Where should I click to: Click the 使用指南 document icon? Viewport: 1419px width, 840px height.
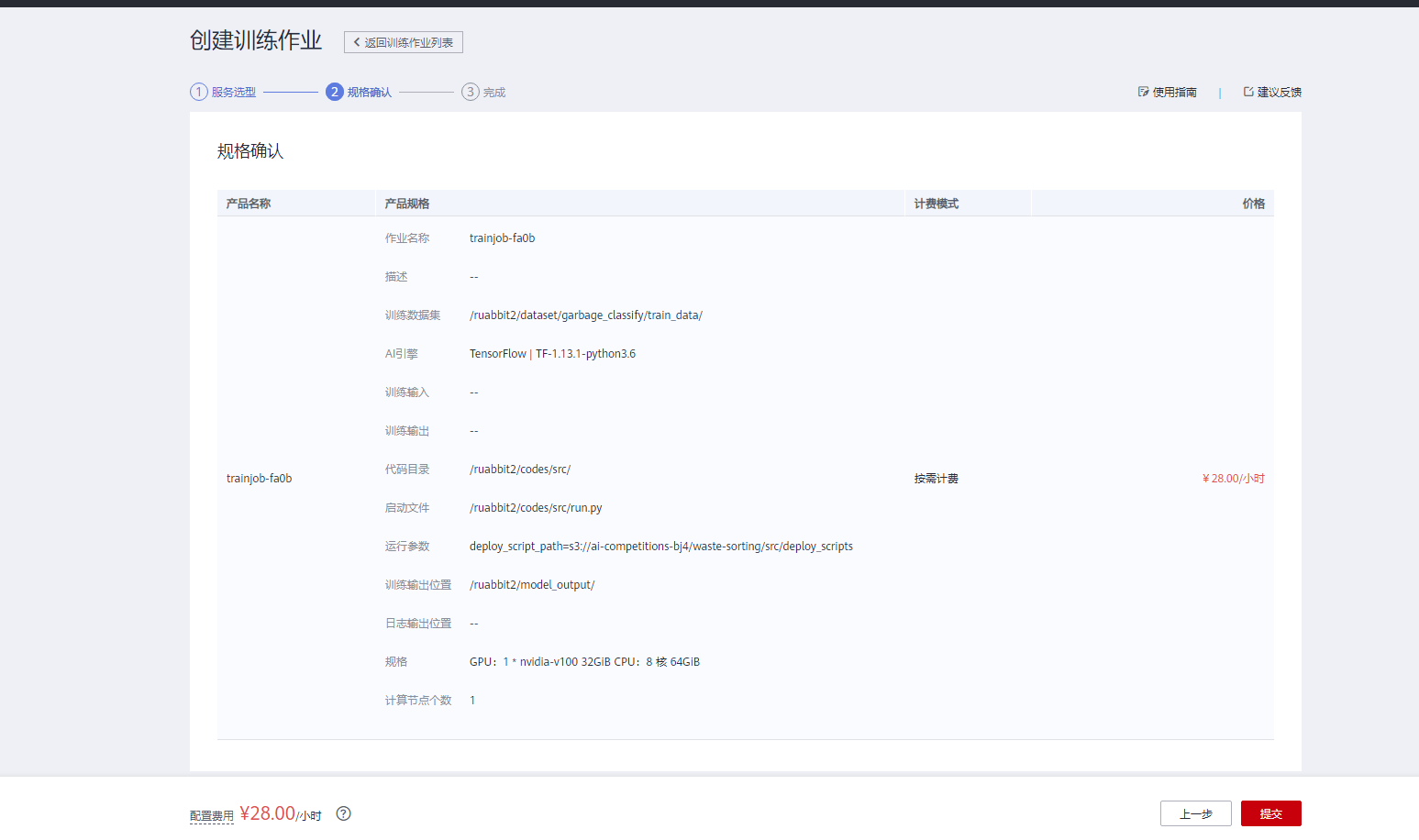[1143, 92]
